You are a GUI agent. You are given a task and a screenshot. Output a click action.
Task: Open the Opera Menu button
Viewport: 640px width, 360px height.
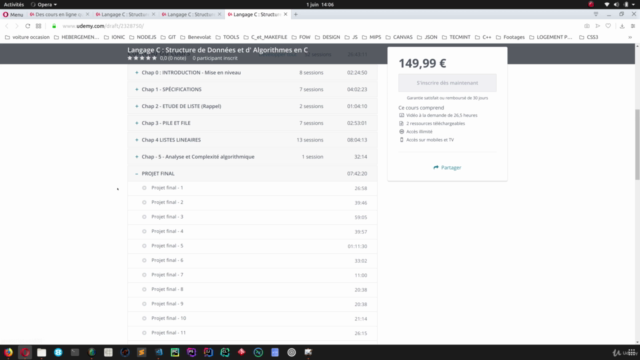click(13, 14)
